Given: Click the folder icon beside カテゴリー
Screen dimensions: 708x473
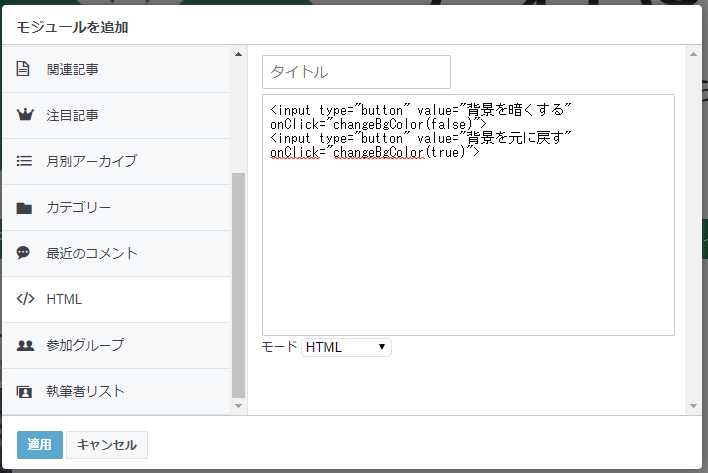Looking at the screenshot, I should coord(24,208).
